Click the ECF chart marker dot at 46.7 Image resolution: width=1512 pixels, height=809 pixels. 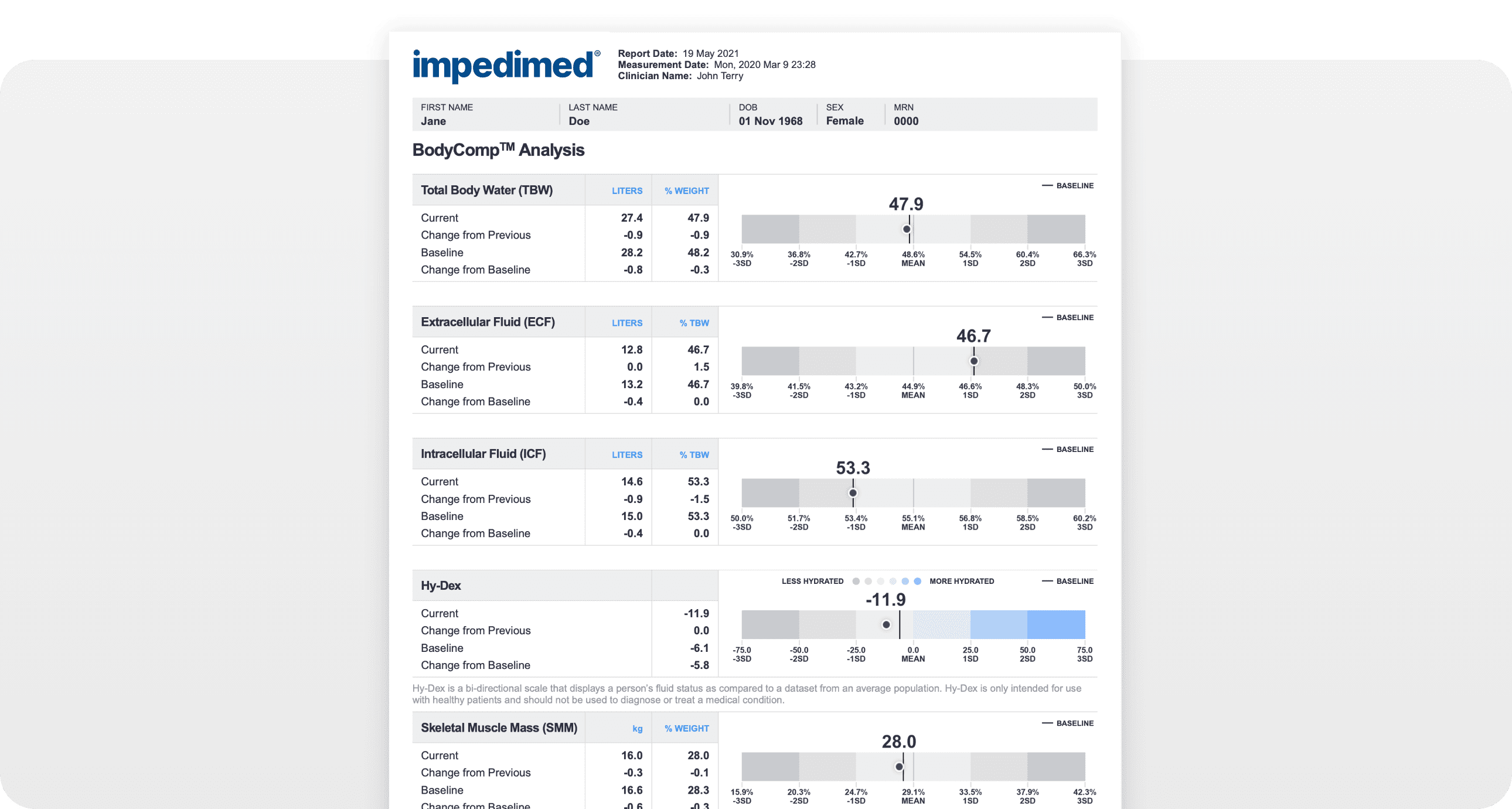[973, 361]
